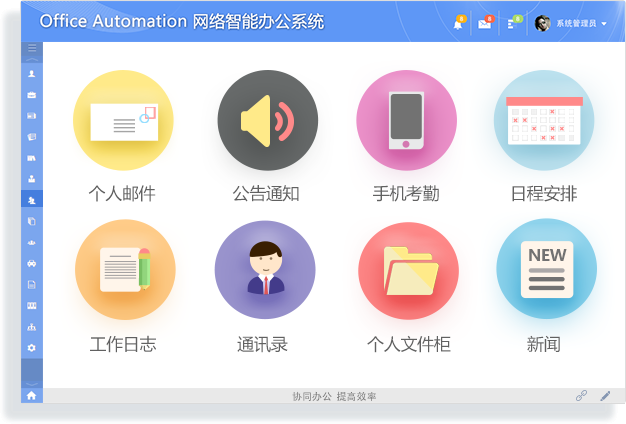Open the 日程安排 calendar icon
The image size is (626, 424).
(544, 120)
